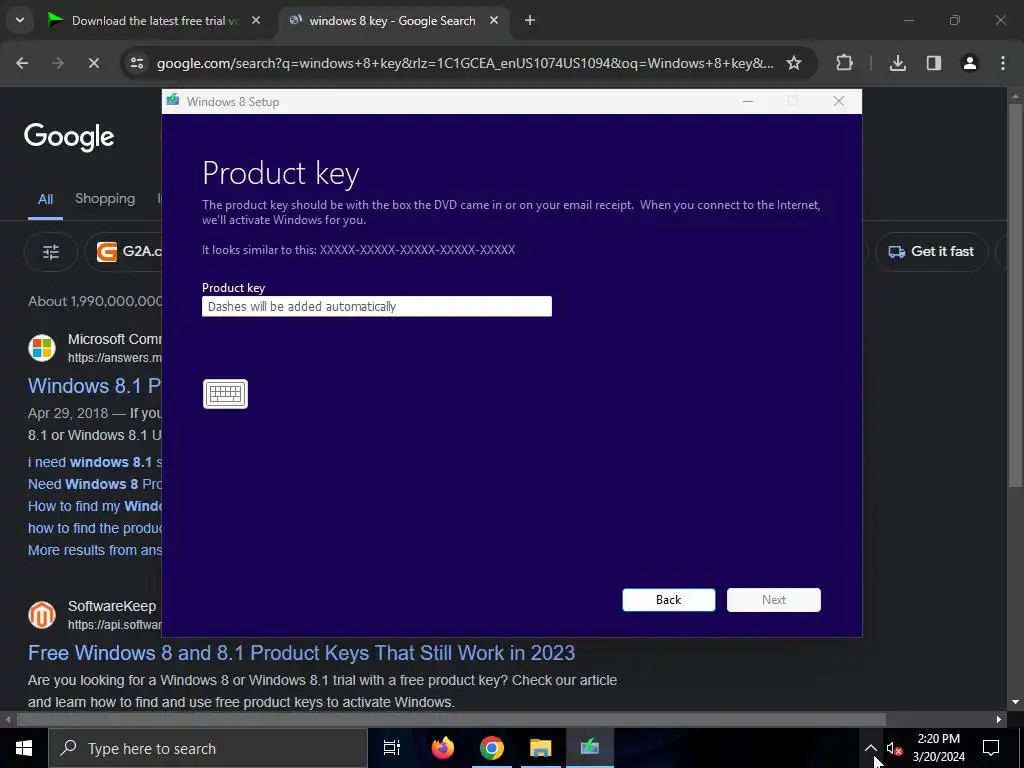Select the Shopping search tab
Screen dimensions: 1024x768
tap(105, 199)
